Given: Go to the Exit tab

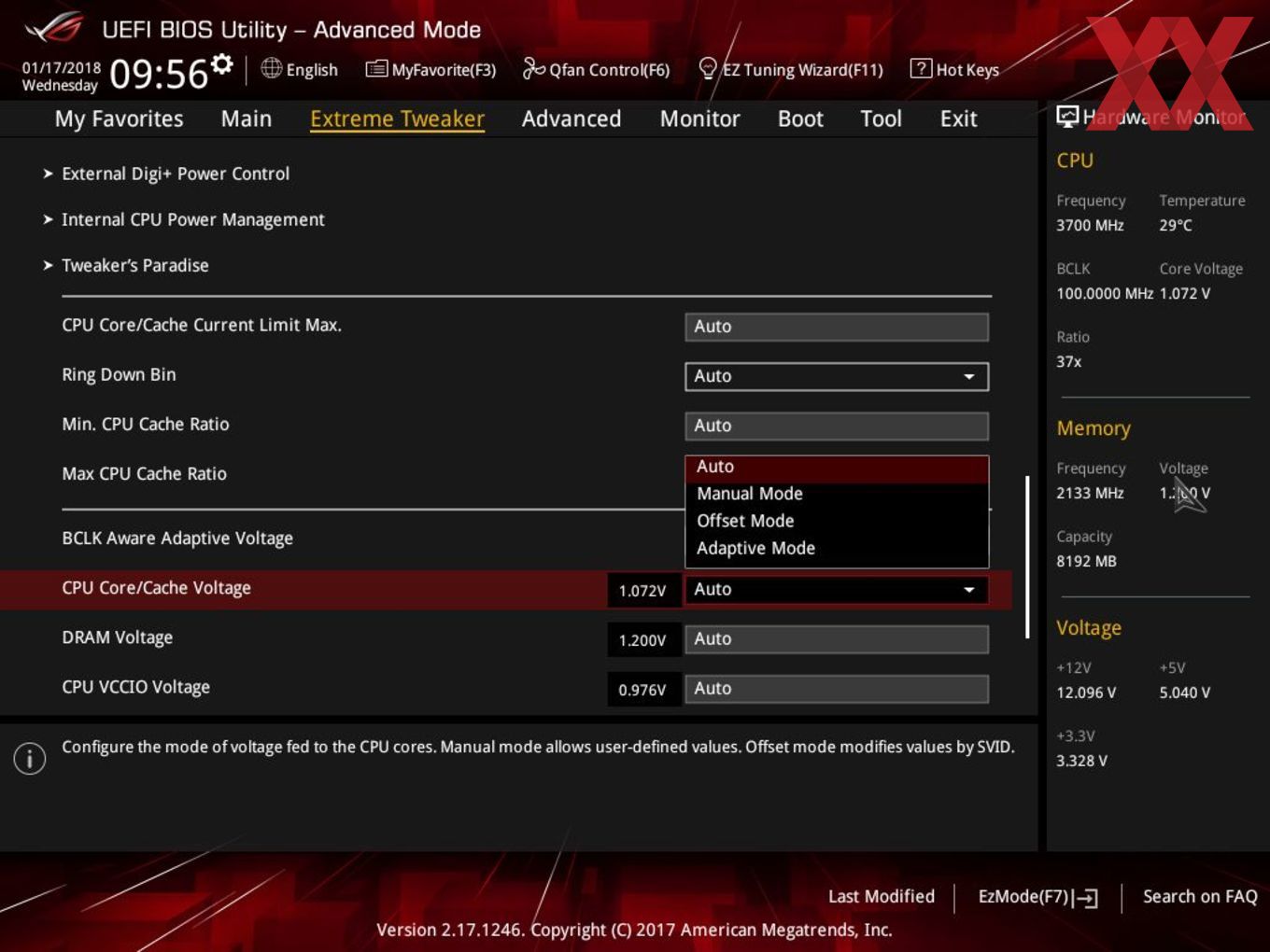Looking at the screenshot, I should (x=958, y=119).
